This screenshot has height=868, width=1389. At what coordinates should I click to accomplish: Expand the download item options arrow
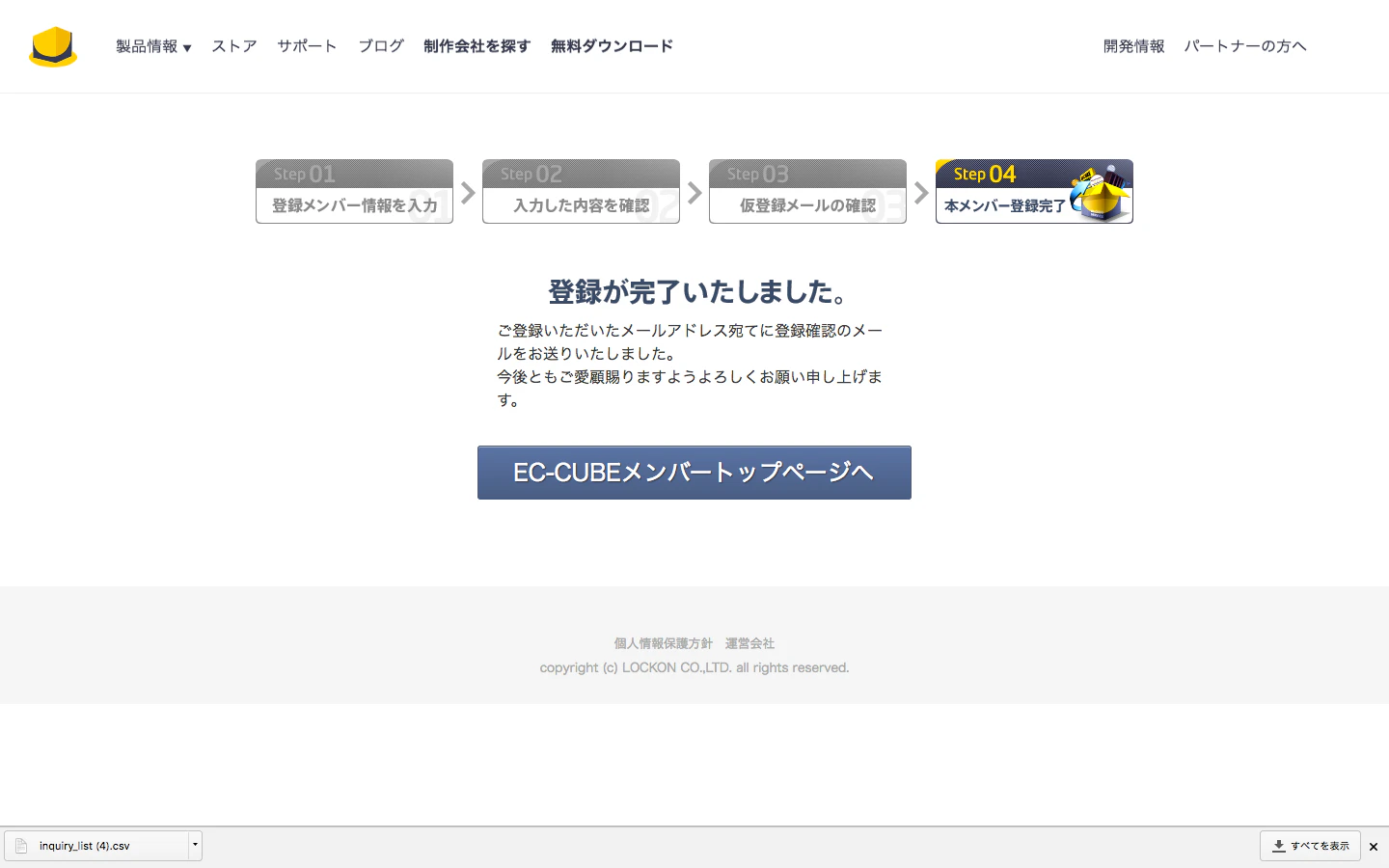pos(195,846)
